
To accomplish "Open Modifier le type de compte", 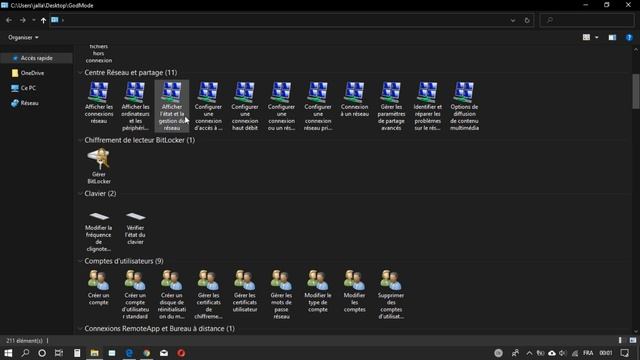I will point(318,291).
